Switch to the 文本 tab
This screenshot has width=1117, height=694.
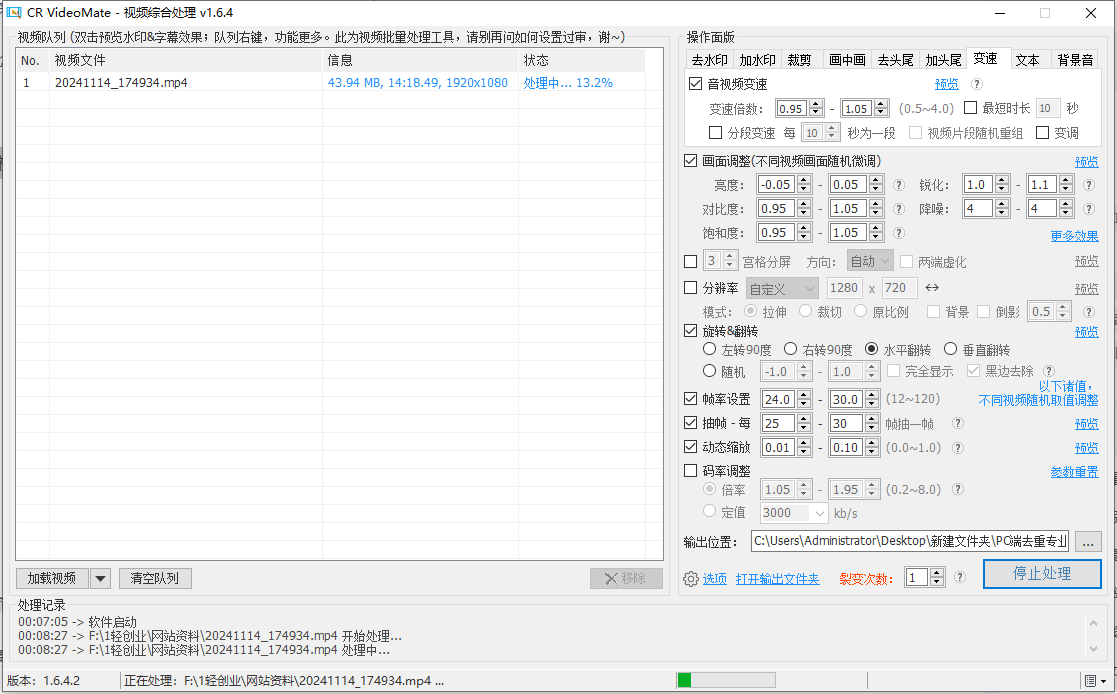click(x=1028, y=59)
